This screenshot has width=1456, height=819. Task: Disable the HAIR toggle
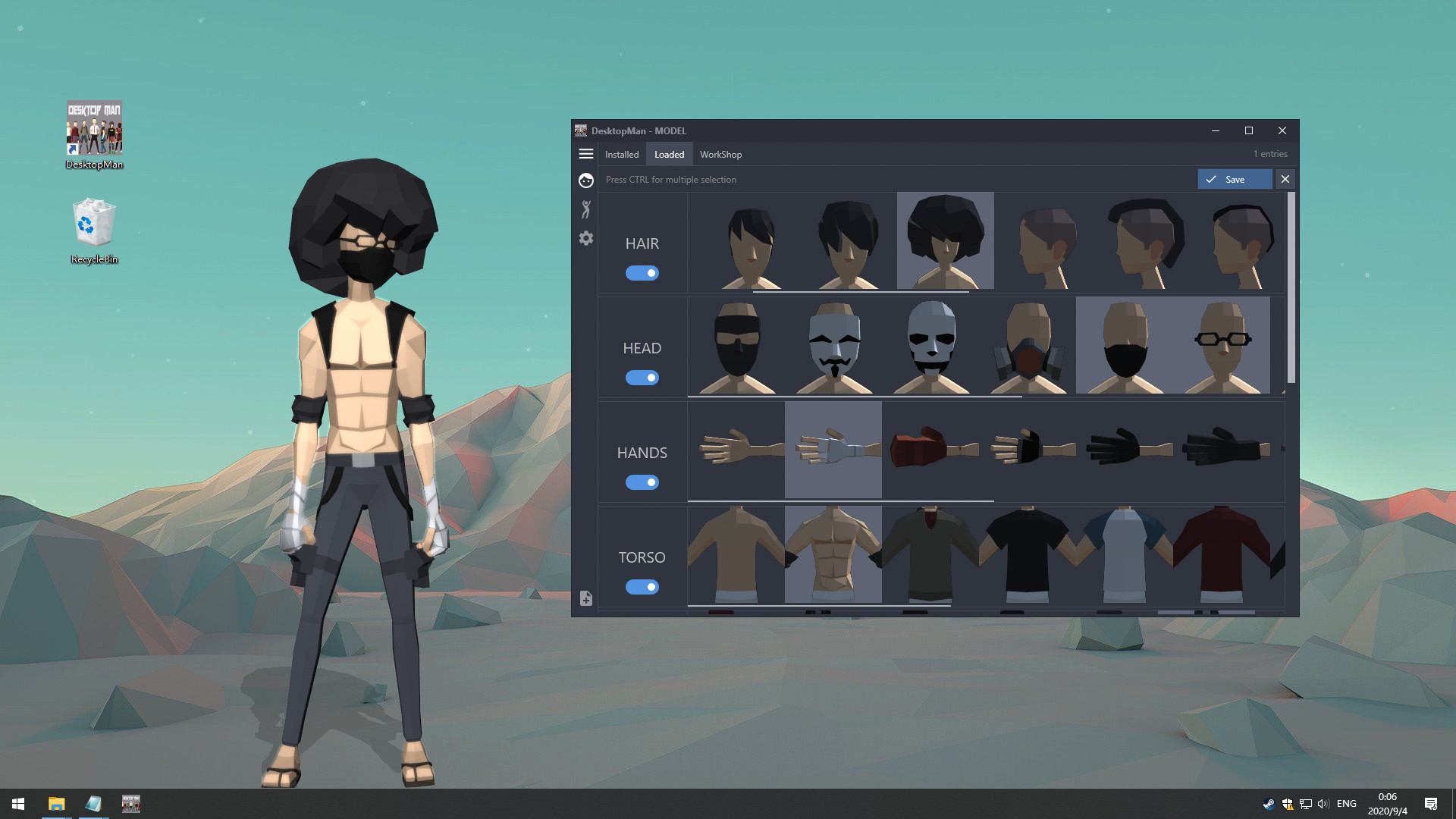(x=642, y=272)
